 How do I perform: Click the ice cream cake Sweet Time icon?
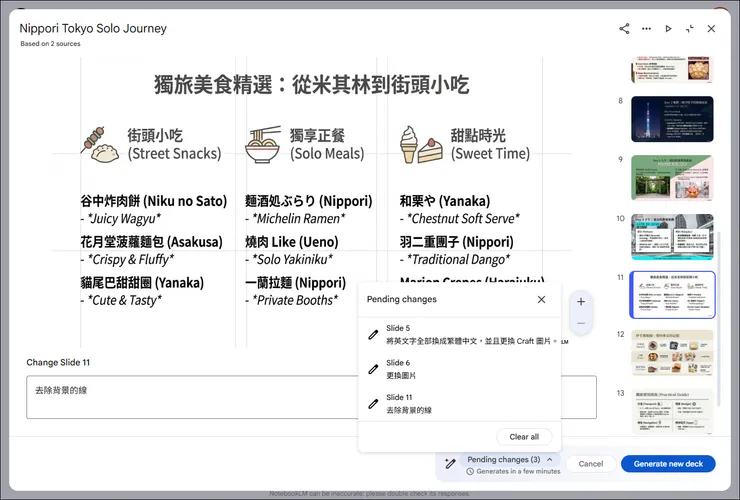coord(421,144)
